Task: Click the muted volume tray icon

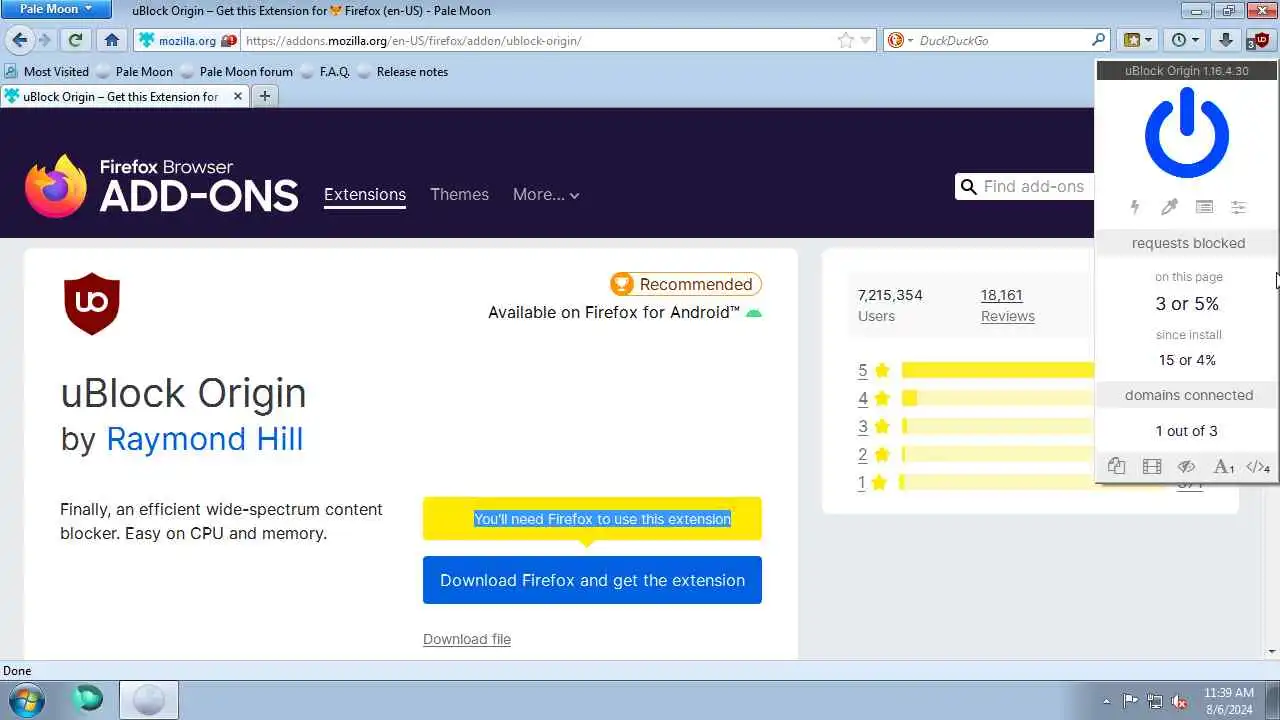Action: [1180, 701]
